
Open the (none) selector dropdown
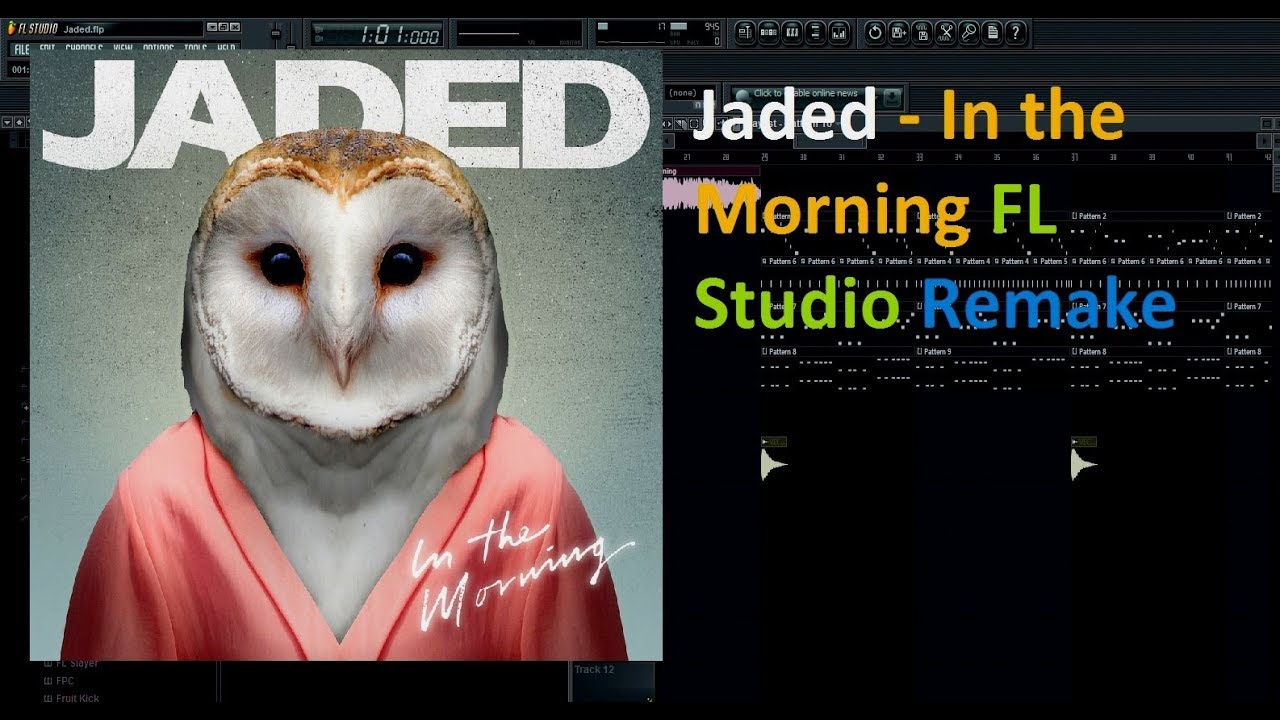pos(690,94)
